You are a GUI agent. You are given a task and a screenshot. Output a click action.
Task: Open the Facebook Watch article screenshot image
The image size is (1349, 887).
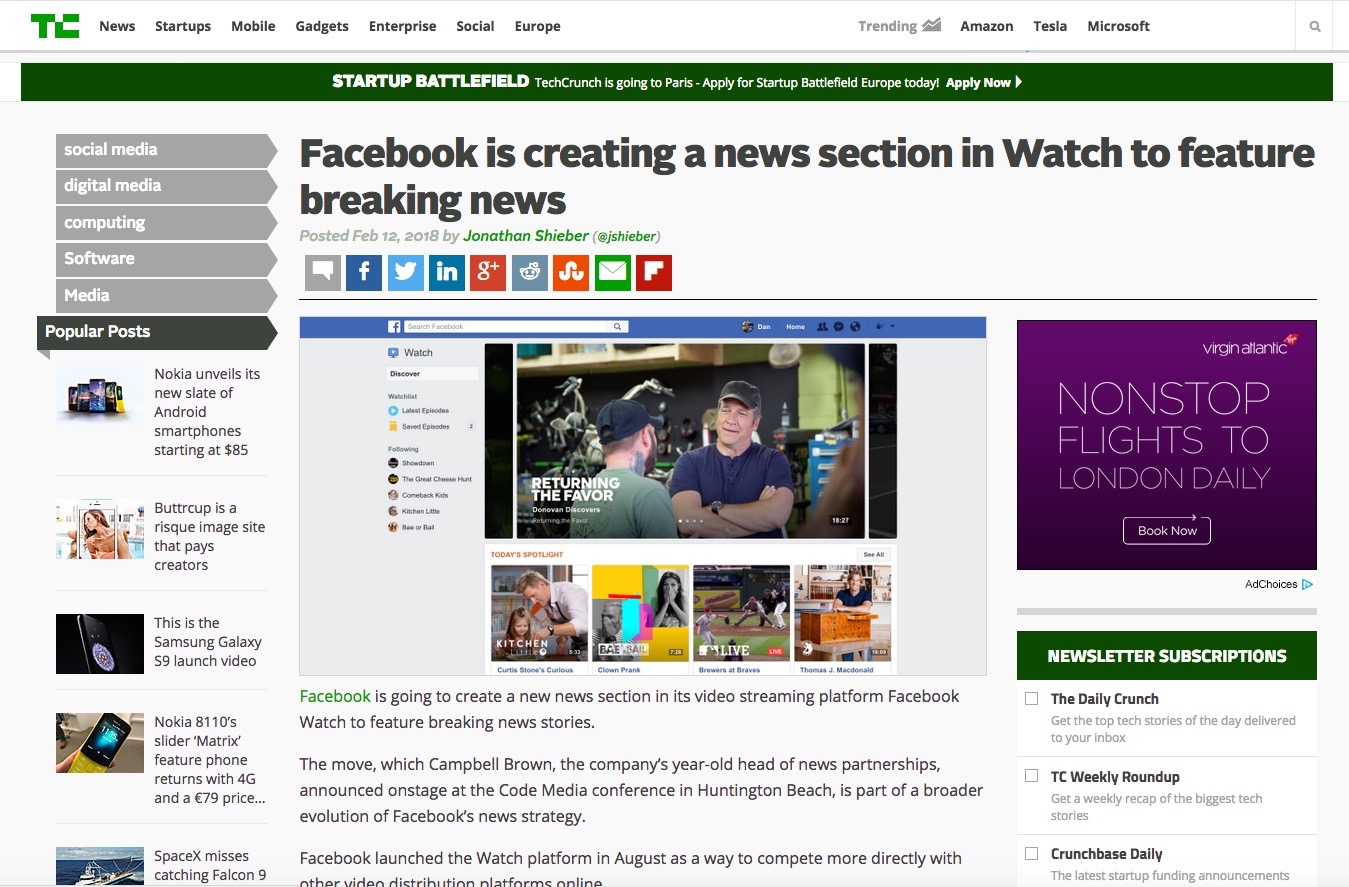pos(643,496)
